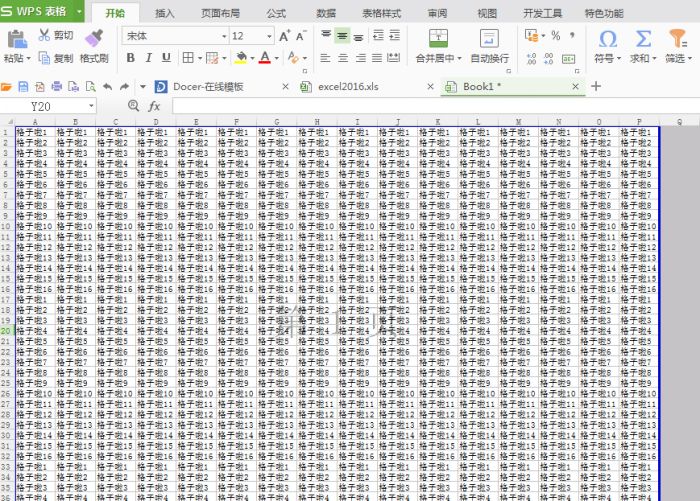The width and height of the screenshot is (700, 501).
Task: Expand the Merge and Center dropdown
Action: 459,58
